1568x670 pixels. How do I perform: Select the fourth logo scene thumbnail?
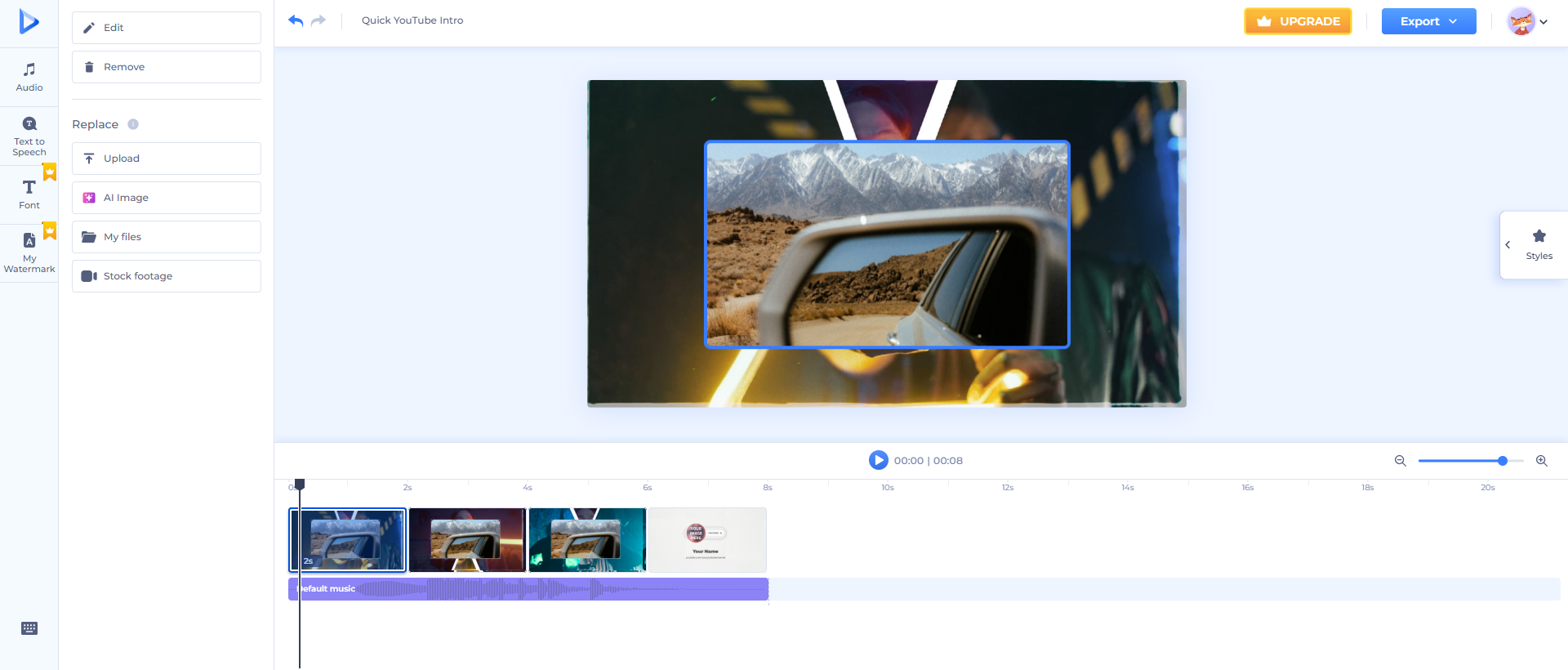pyautogui.click(x=707, y=540)
